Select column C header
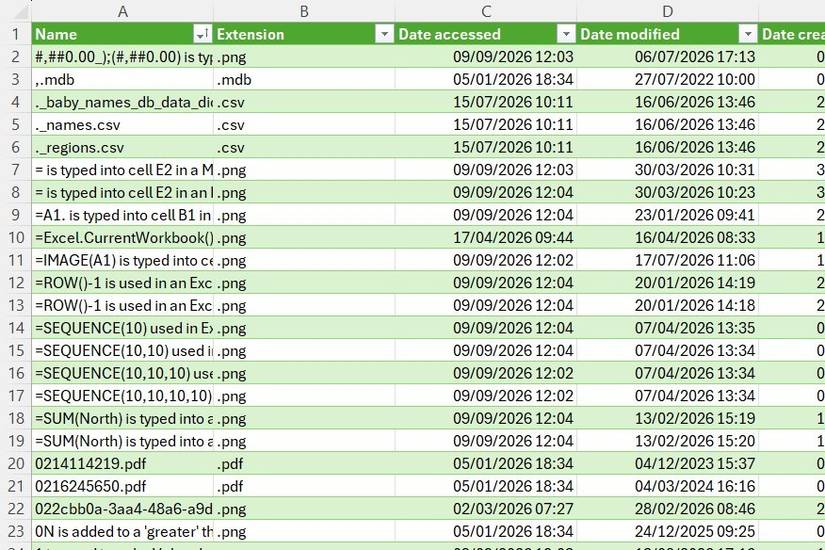Screen dimensions: 825x550 click(486, 11)
